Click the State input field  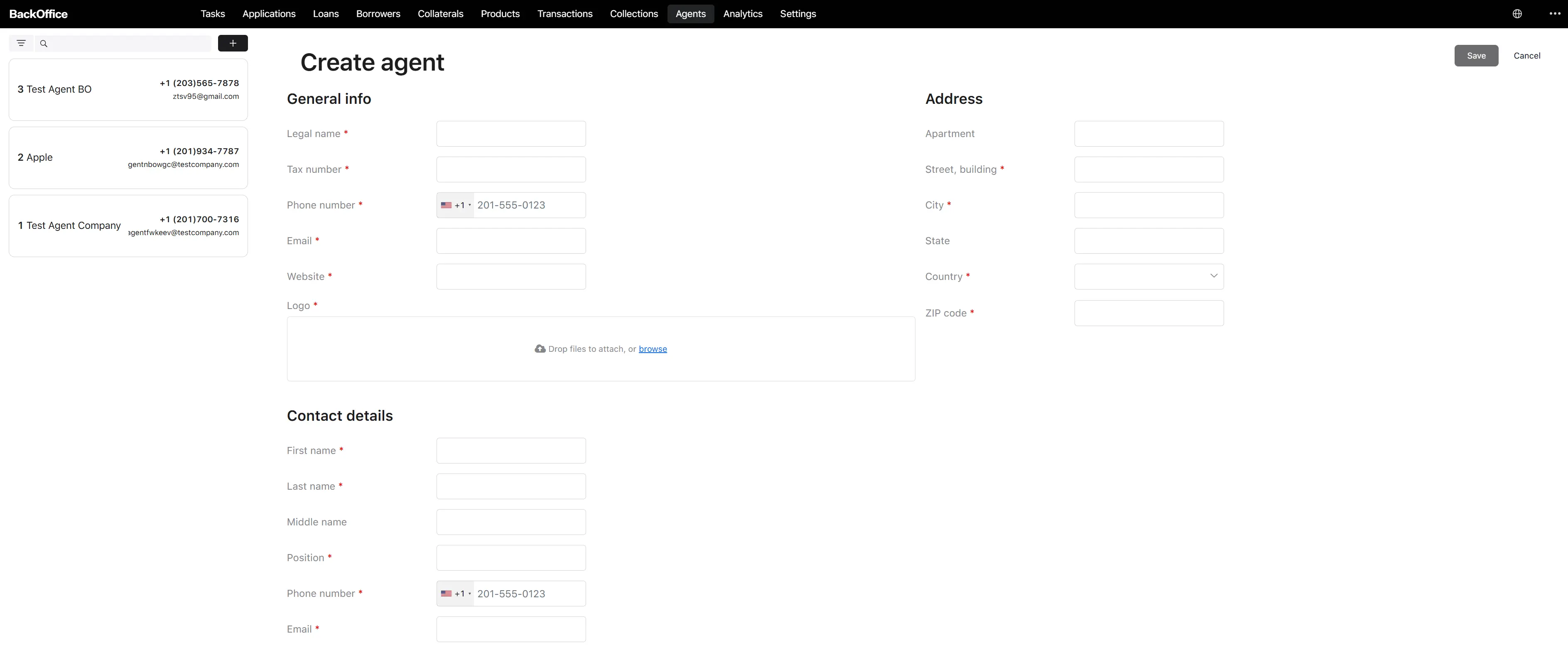tap(1148, 240)
